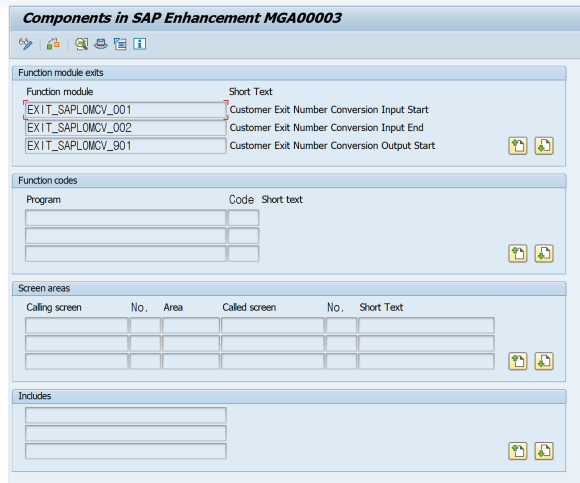Click the 'Function module' column label
The width and height of the screenshot is (580, 483).
pyautogui.click(x=60, y=92)
